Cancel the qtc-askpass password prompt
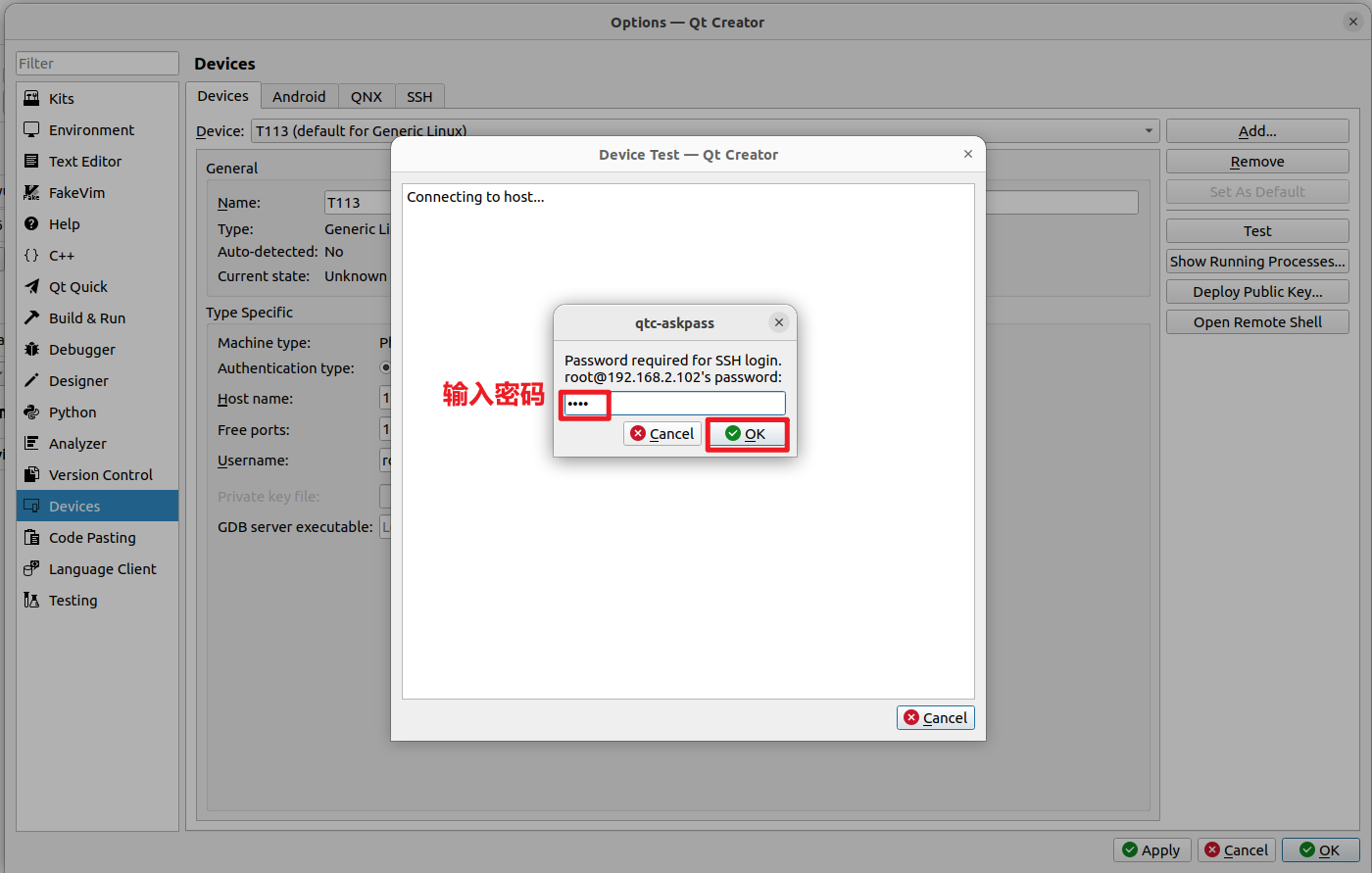Image resolution: width=1372 pixels, height=873 pixels. (x=662, y=433)
